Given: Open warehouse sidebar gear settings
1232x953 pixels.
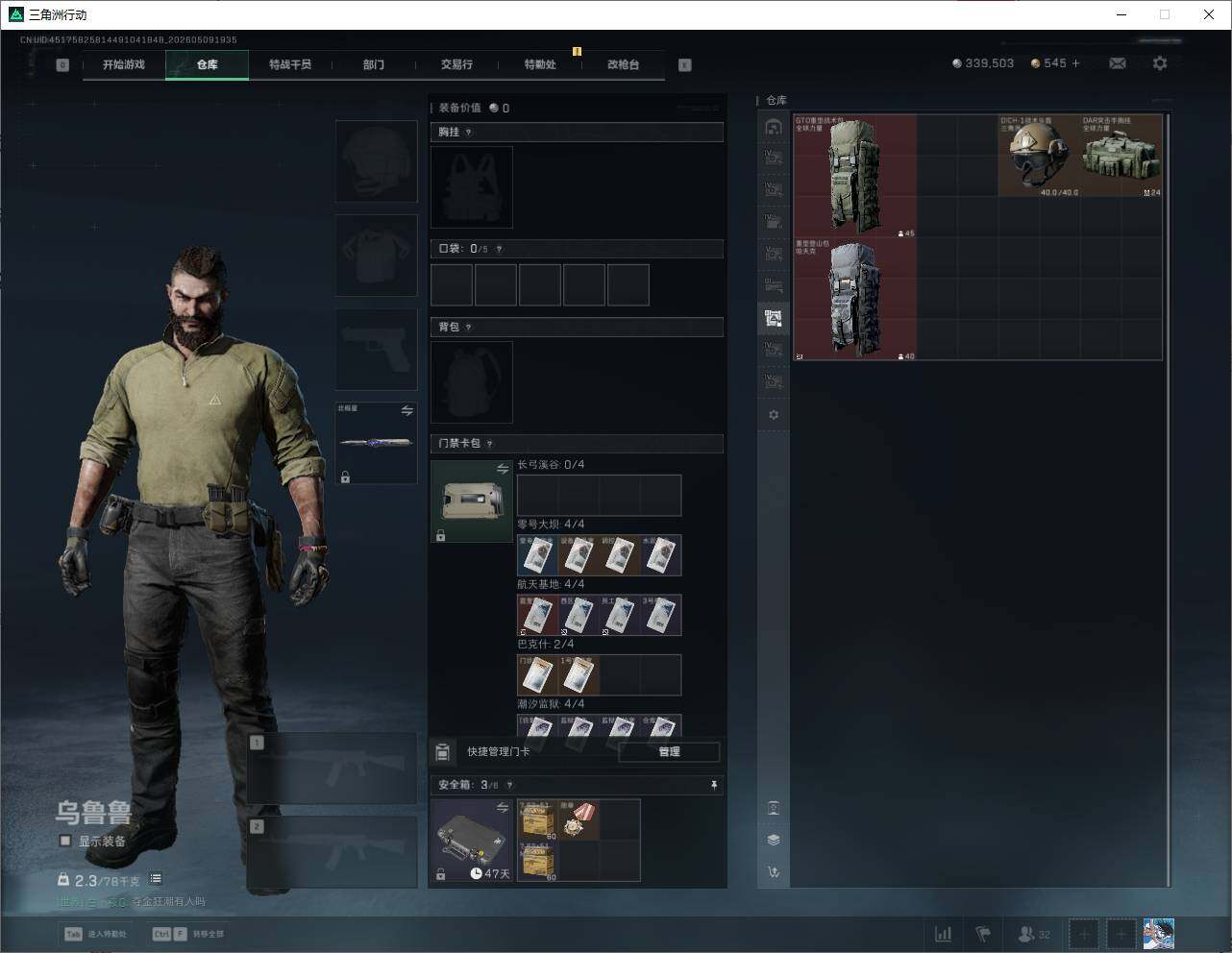Looking at the screenshot, I should pos(774,415).
